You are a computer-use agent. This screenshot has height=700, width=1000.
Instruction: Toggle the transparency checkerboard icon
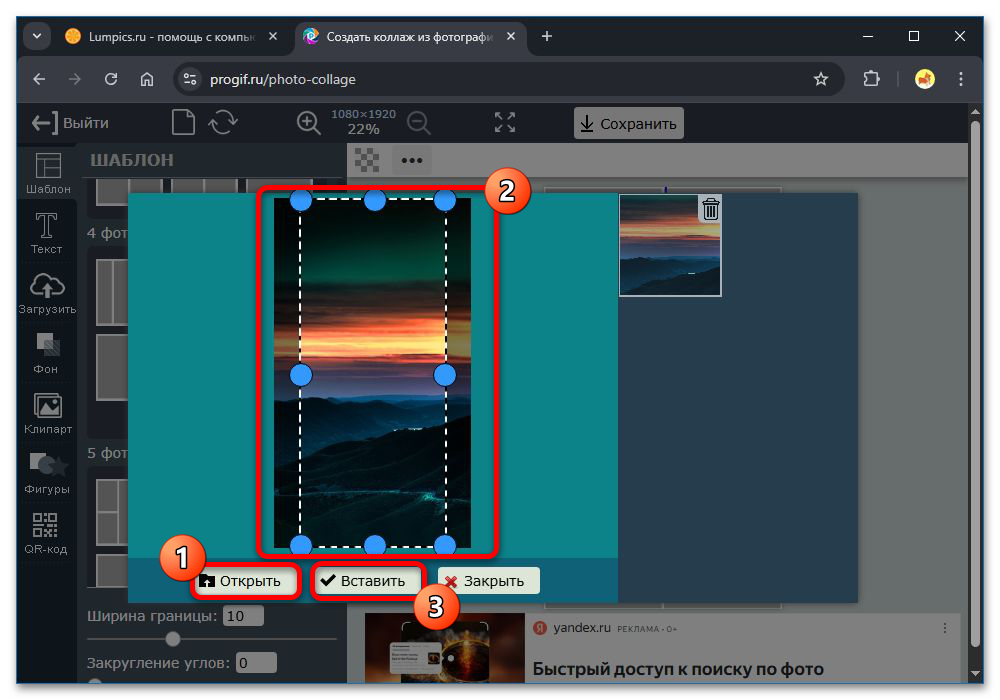(x=368, y=159)
